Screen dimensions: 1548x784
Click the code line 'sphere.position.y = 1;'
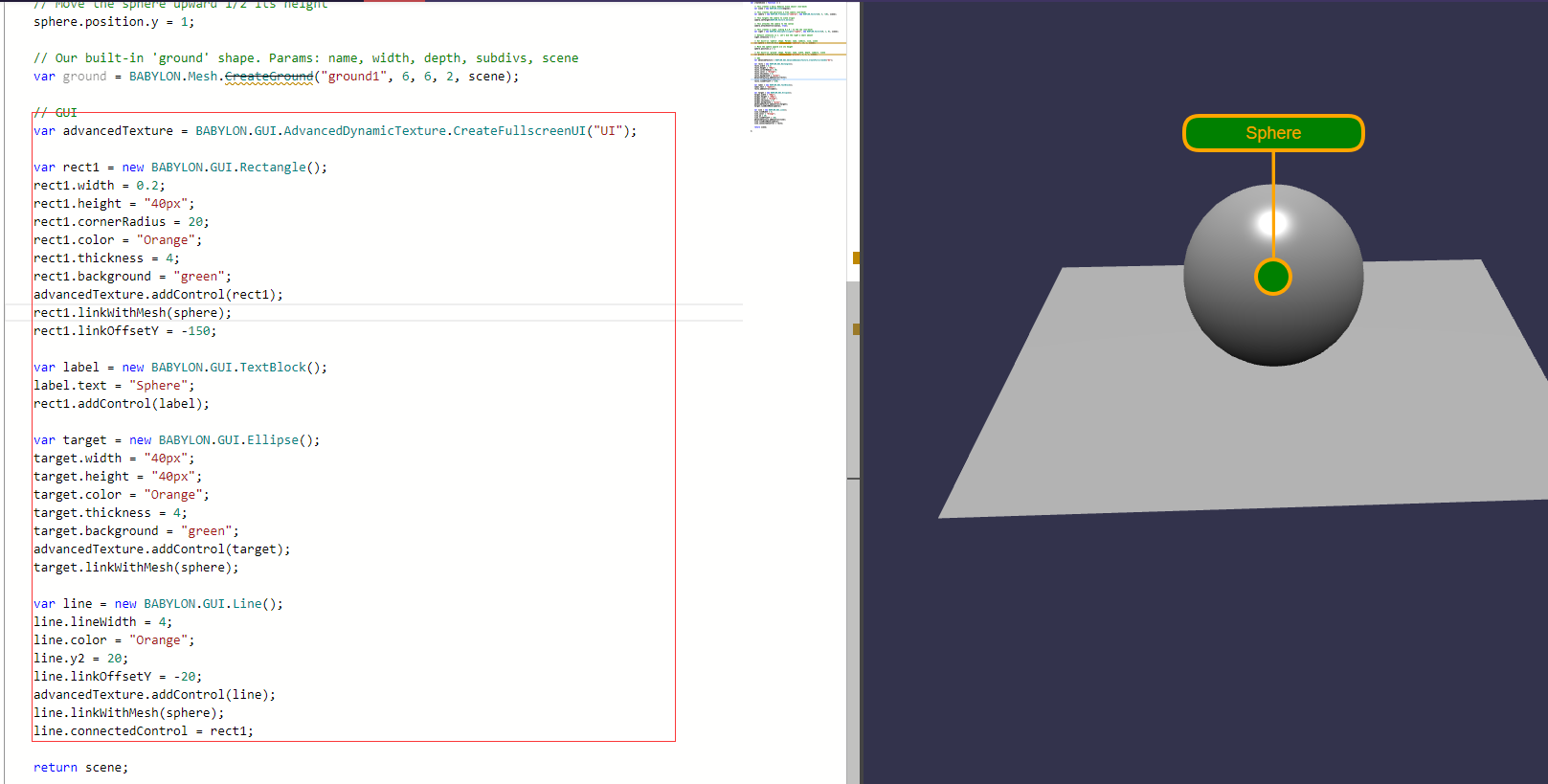click(x=114, y=22)
